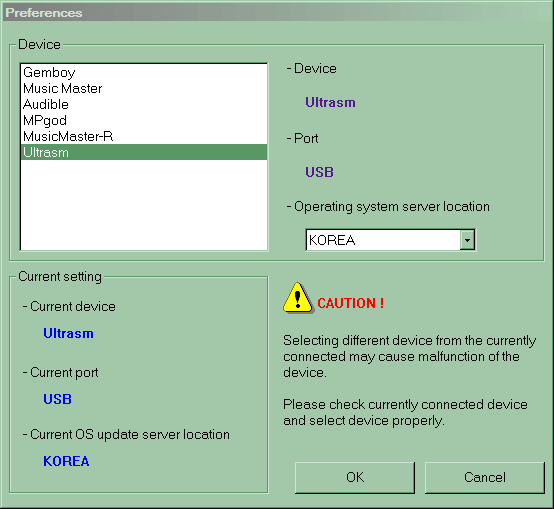Click the Current OS update server location label
Viewport: 554px width, 509px height.
126,435
